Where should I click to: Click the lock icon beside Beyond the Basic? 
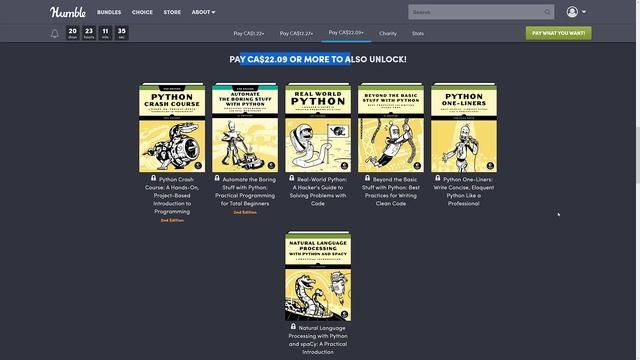[x=367, y=178]
